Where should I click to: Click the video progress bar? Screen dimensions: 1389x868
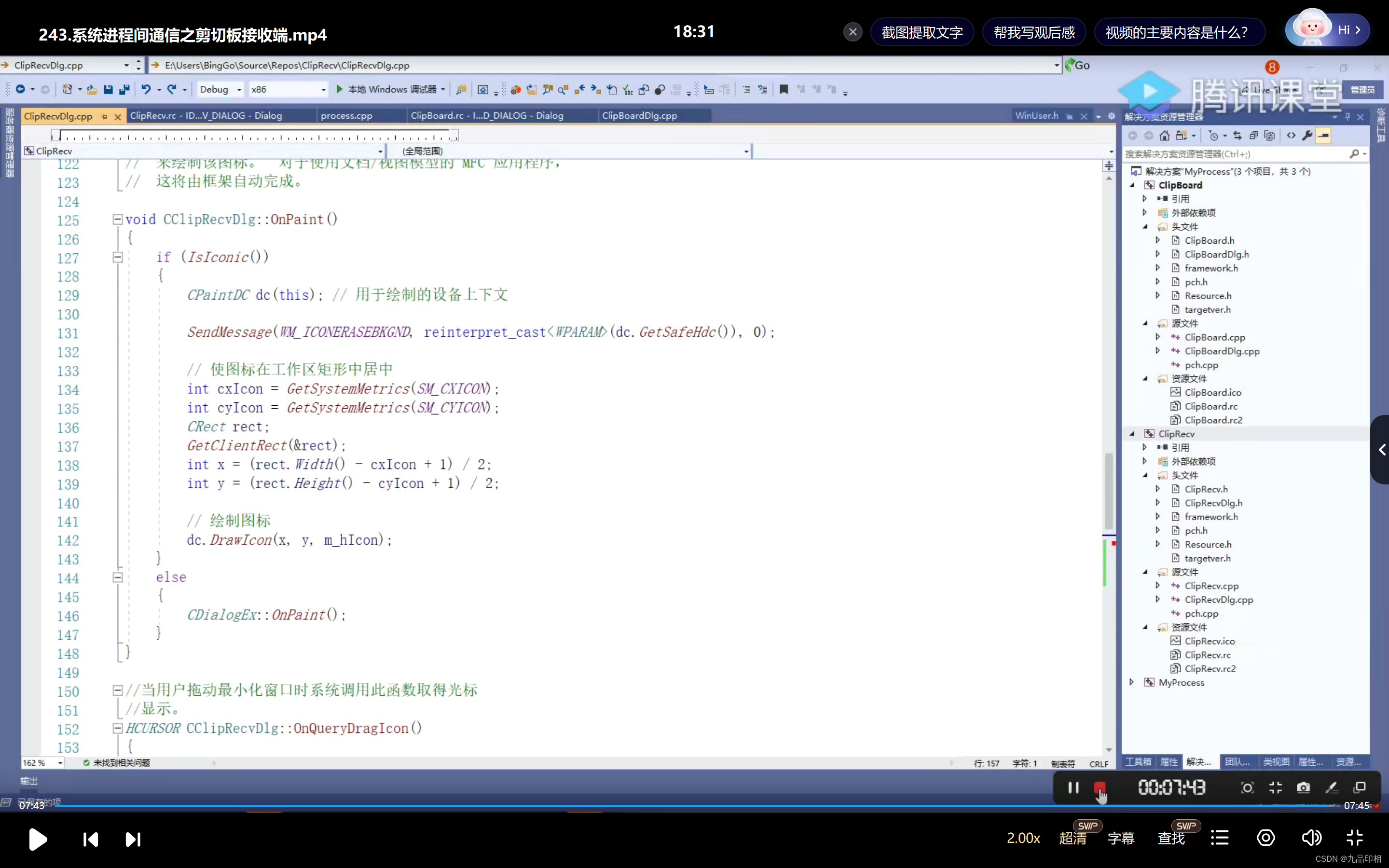(689, 805)
